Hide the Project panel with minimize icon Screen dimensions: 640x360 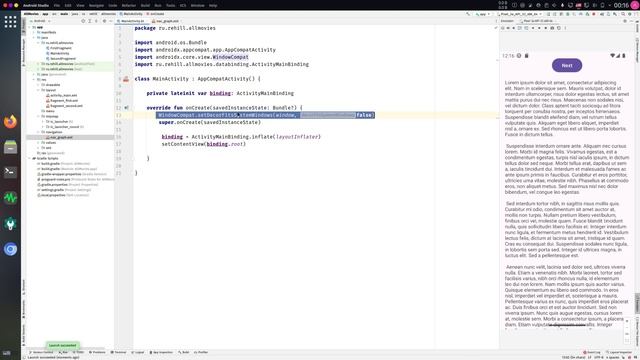(x=111, y=21)
